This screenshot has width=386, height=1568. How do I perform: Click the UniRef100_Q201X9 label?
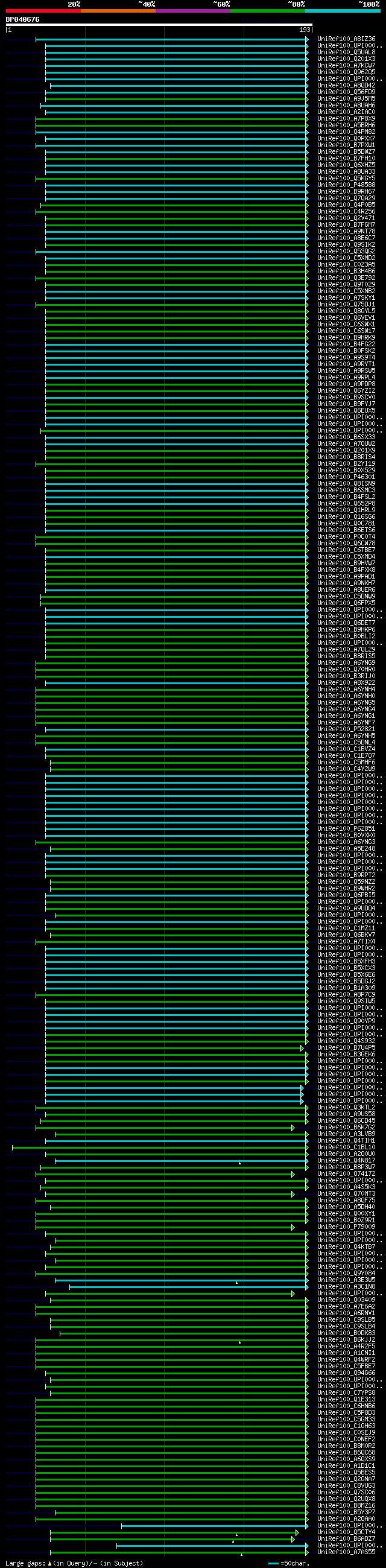[346, 451]
